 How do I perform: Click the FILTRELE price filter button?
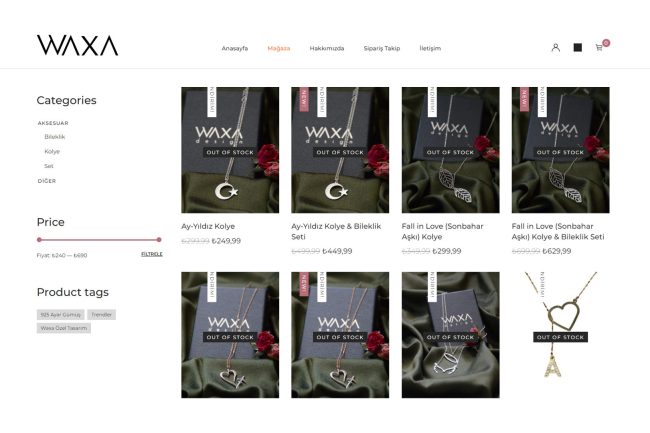coord(152,254)
